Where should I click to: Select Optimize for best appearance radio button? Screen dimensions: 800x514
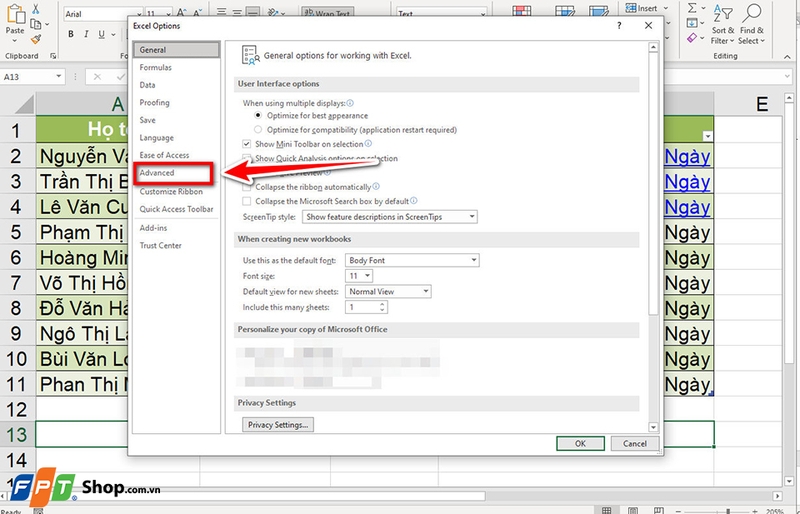tap(258, 115)
